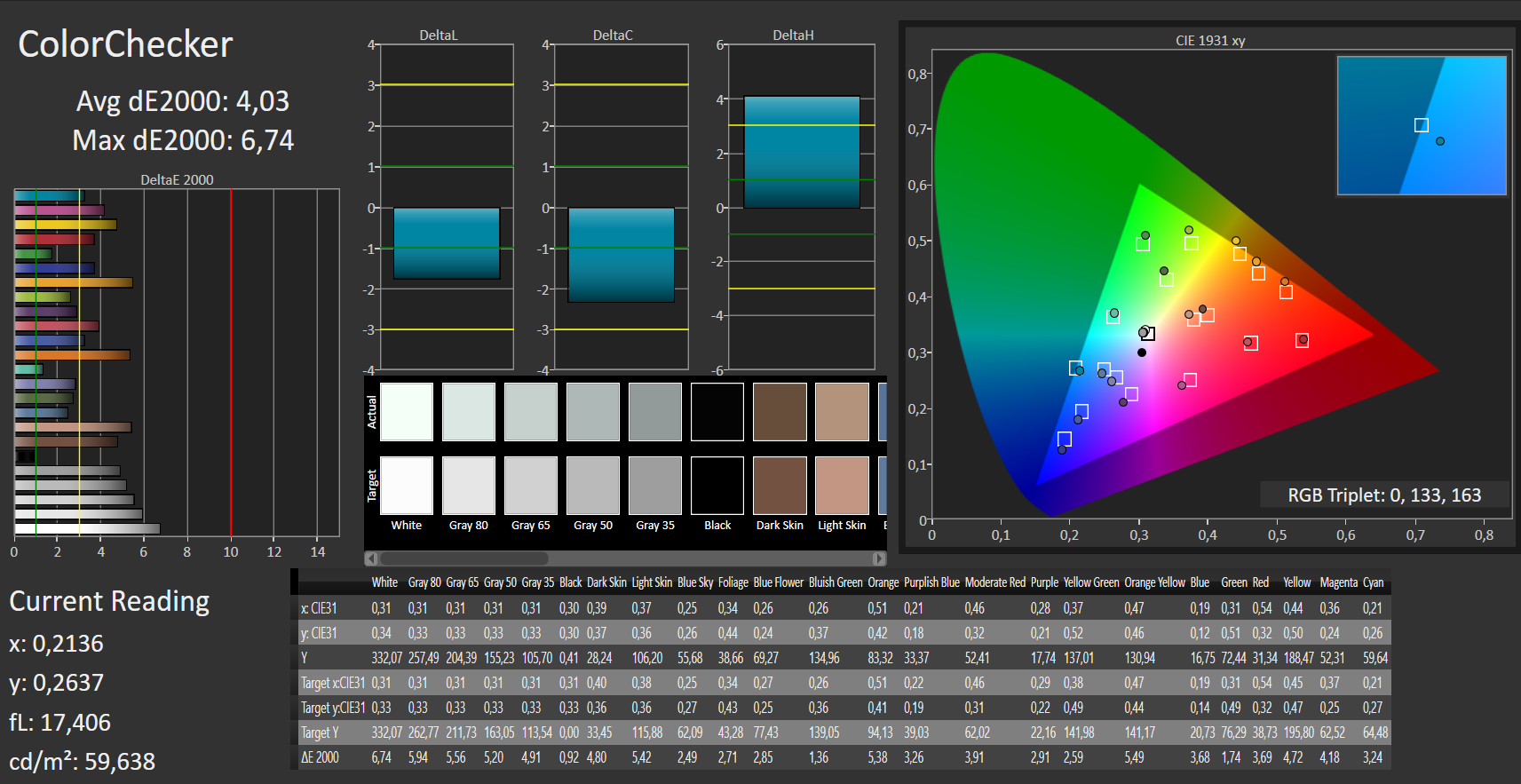Click the swatch strip horizontal scrollbar thumb
This screenshot has height=784, width=1521.
click(x=463, y=558)
